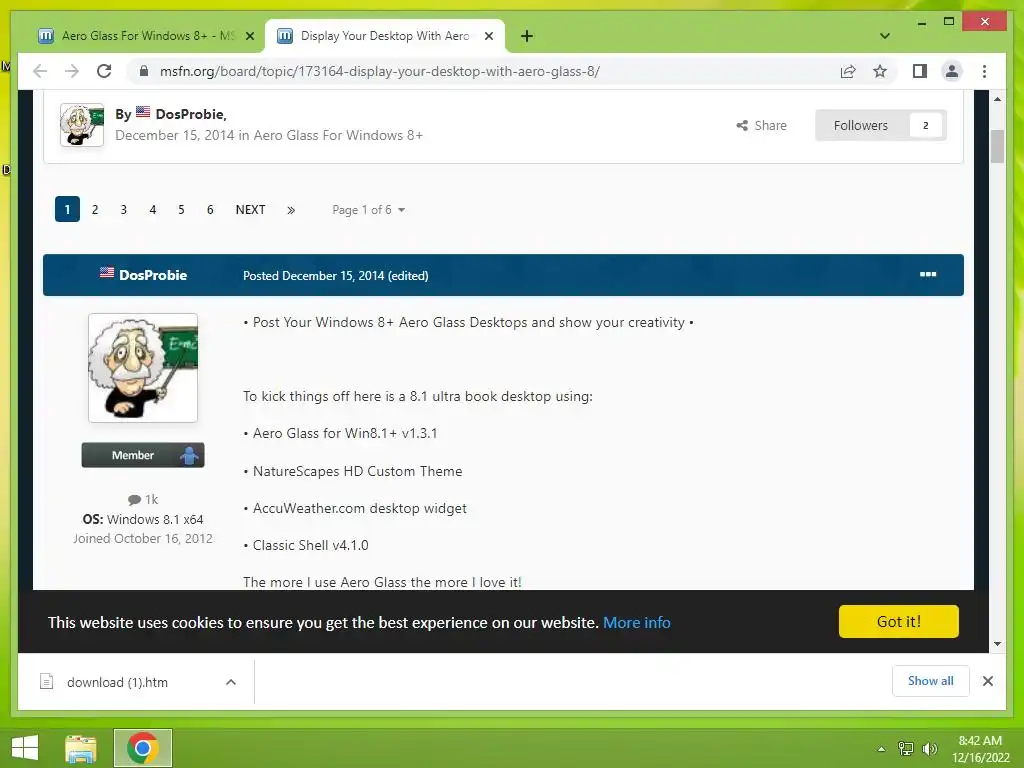Go to page 6
Screen dimensions: 1024x768
pos(210,210)
